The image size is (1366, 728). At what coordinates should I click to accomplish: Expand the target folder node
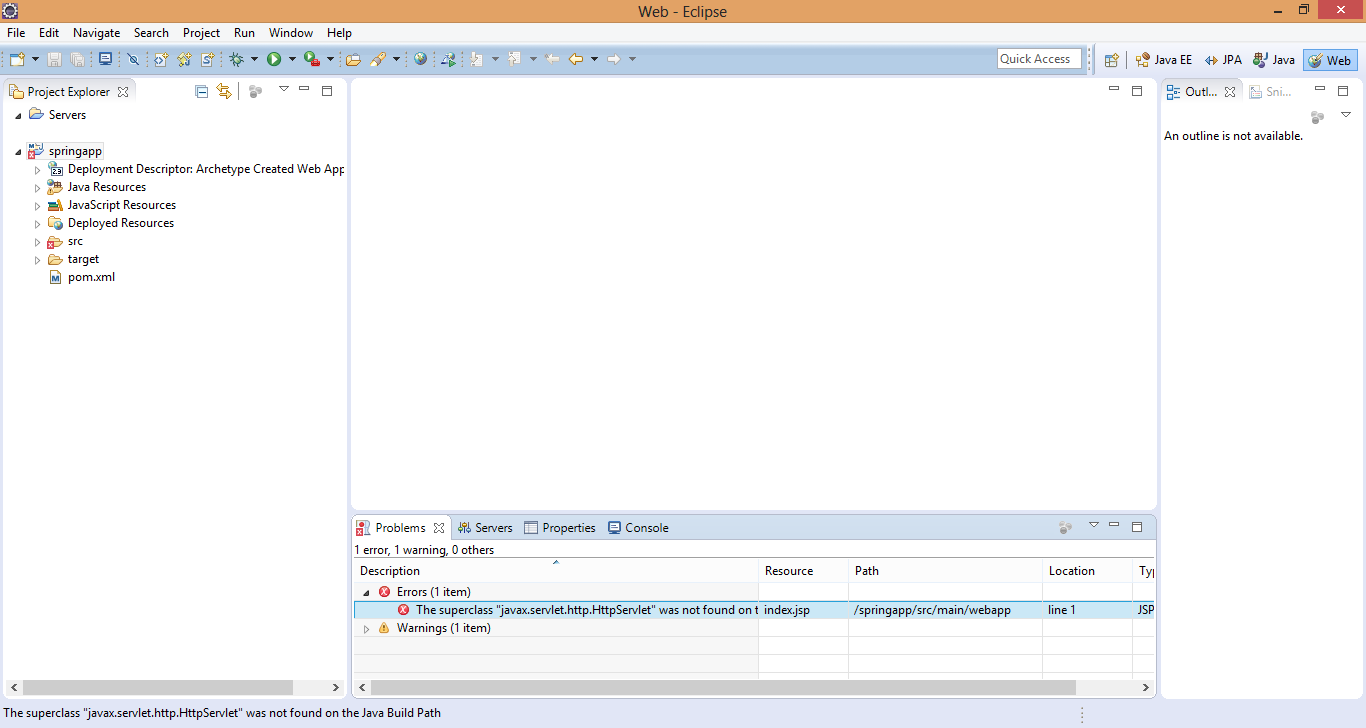38,260
